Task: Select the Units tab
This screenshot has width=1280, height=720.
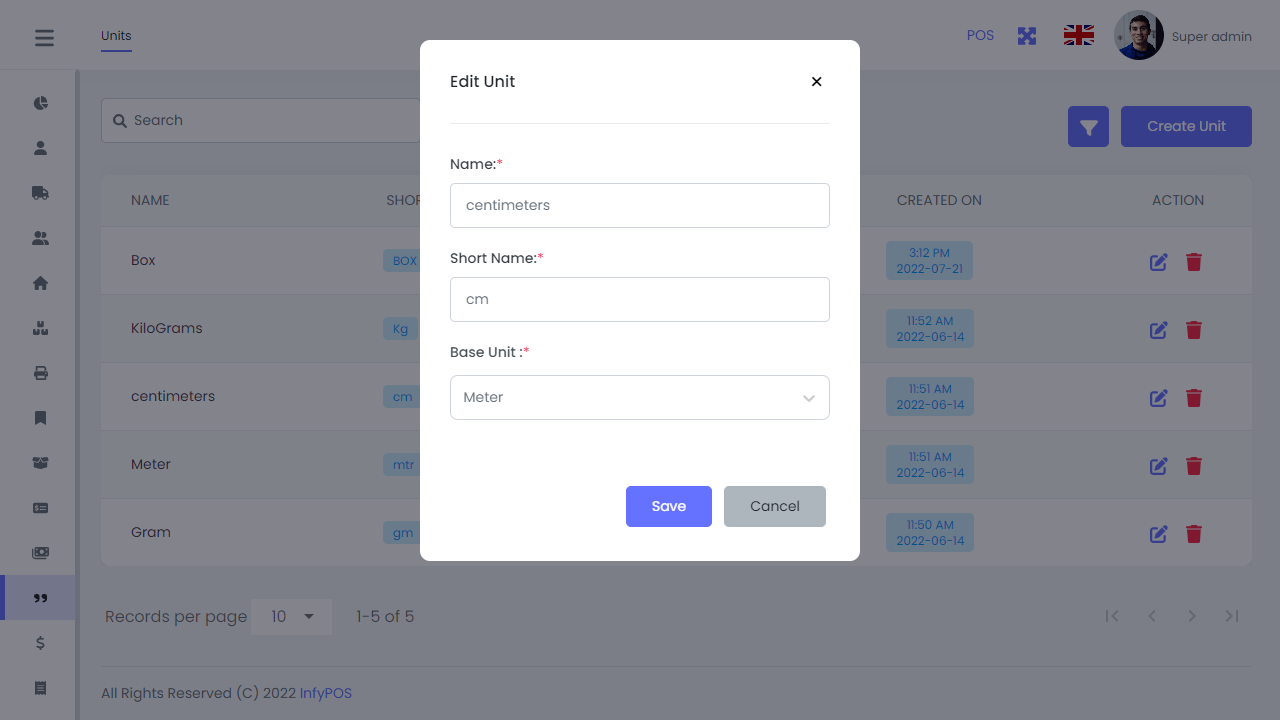Action: [116, 36]
